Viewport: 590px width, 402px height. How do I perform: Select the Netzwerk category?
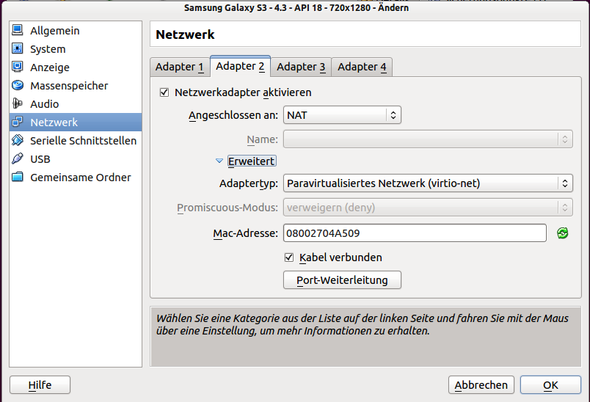point(76,122)
